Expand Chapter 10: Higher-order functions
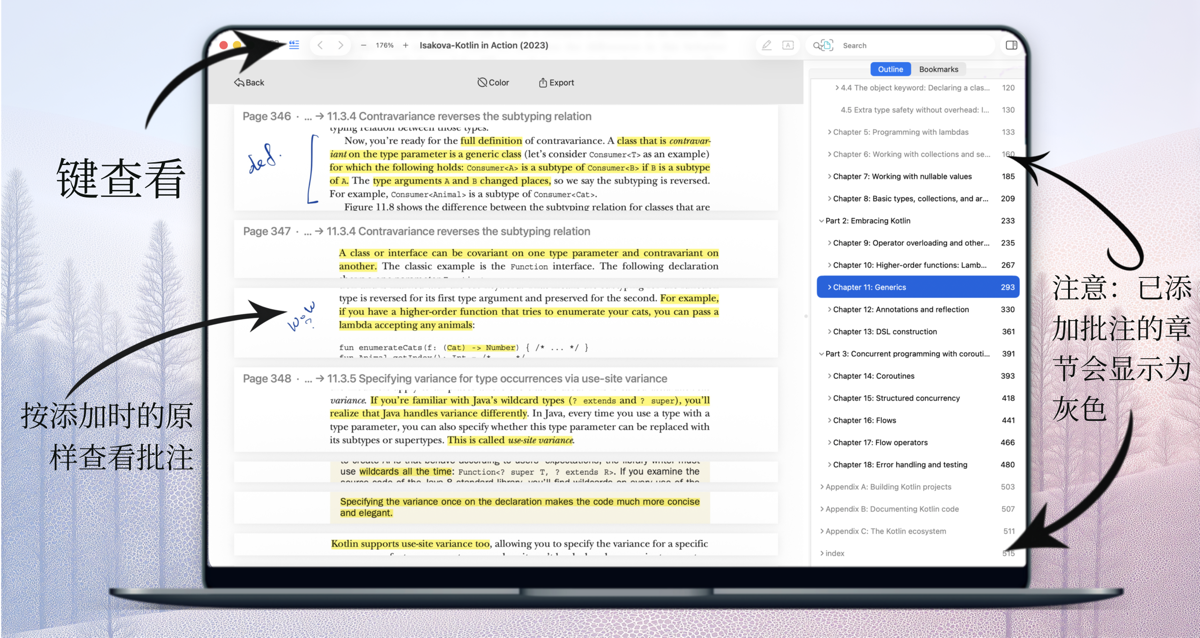Image resolution: width=1200 pixels, height=638 pixels. 829,265
